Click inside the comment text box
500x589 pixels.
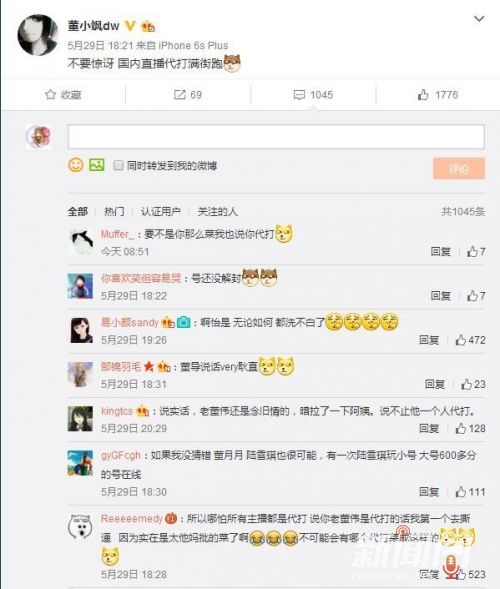pyautogui.click(x=276, y=137)
